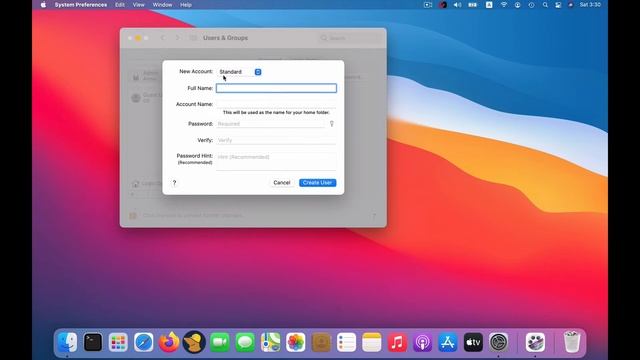Open the Edit menu
The image size is (640, 360).
coord(120,5)
